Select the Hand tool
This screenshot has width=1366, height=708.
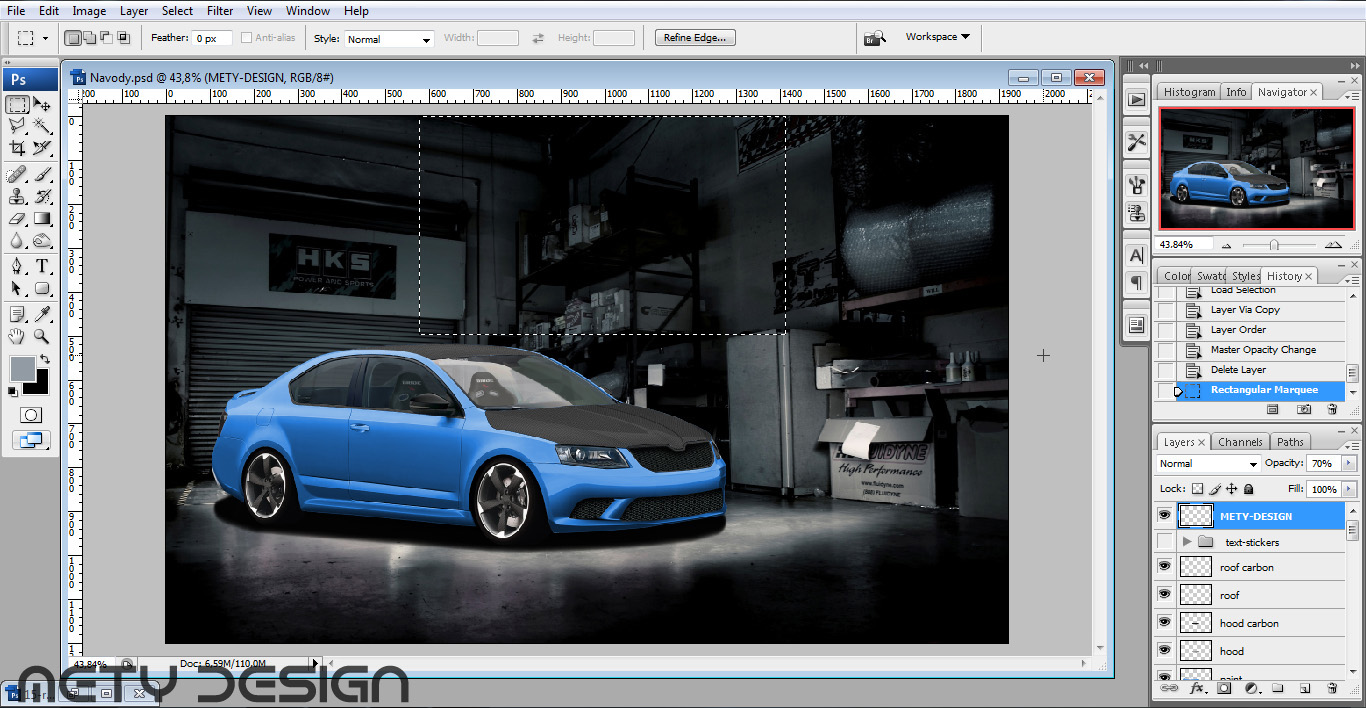[x=18, y=337]
